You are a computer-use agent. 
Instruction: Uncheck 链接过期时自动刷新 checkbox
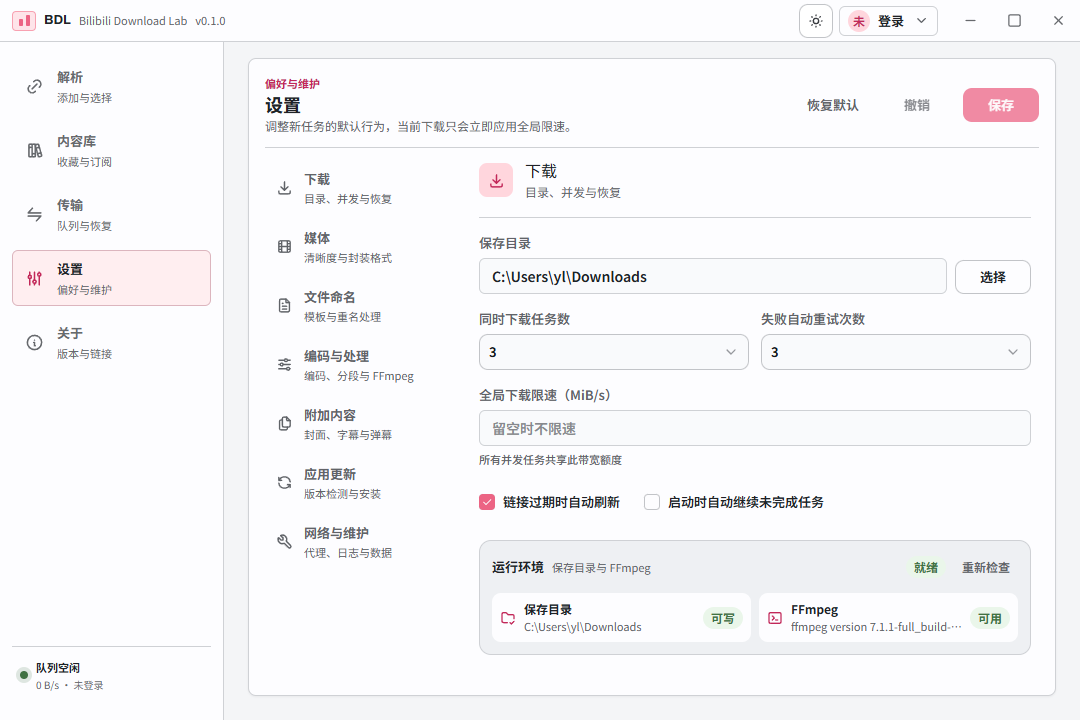point(487,502)
